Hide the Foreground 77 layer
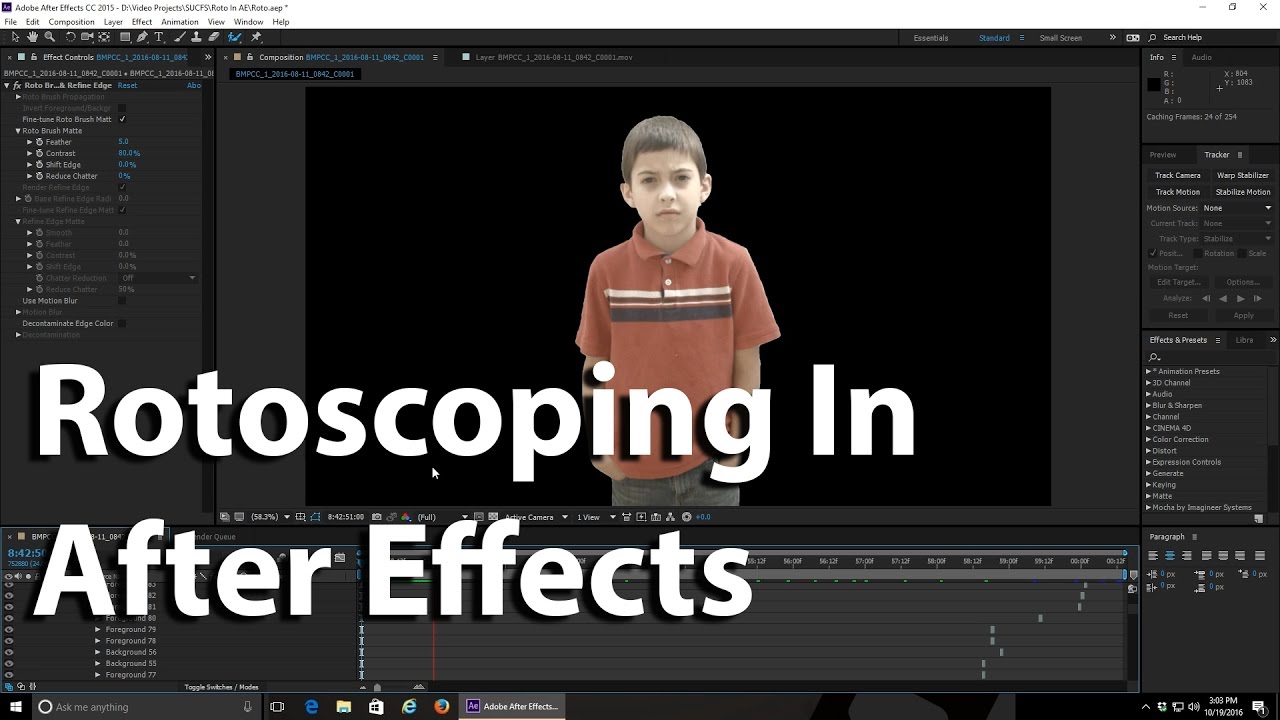The image size is (1280, 720). (x=9, y=675)
